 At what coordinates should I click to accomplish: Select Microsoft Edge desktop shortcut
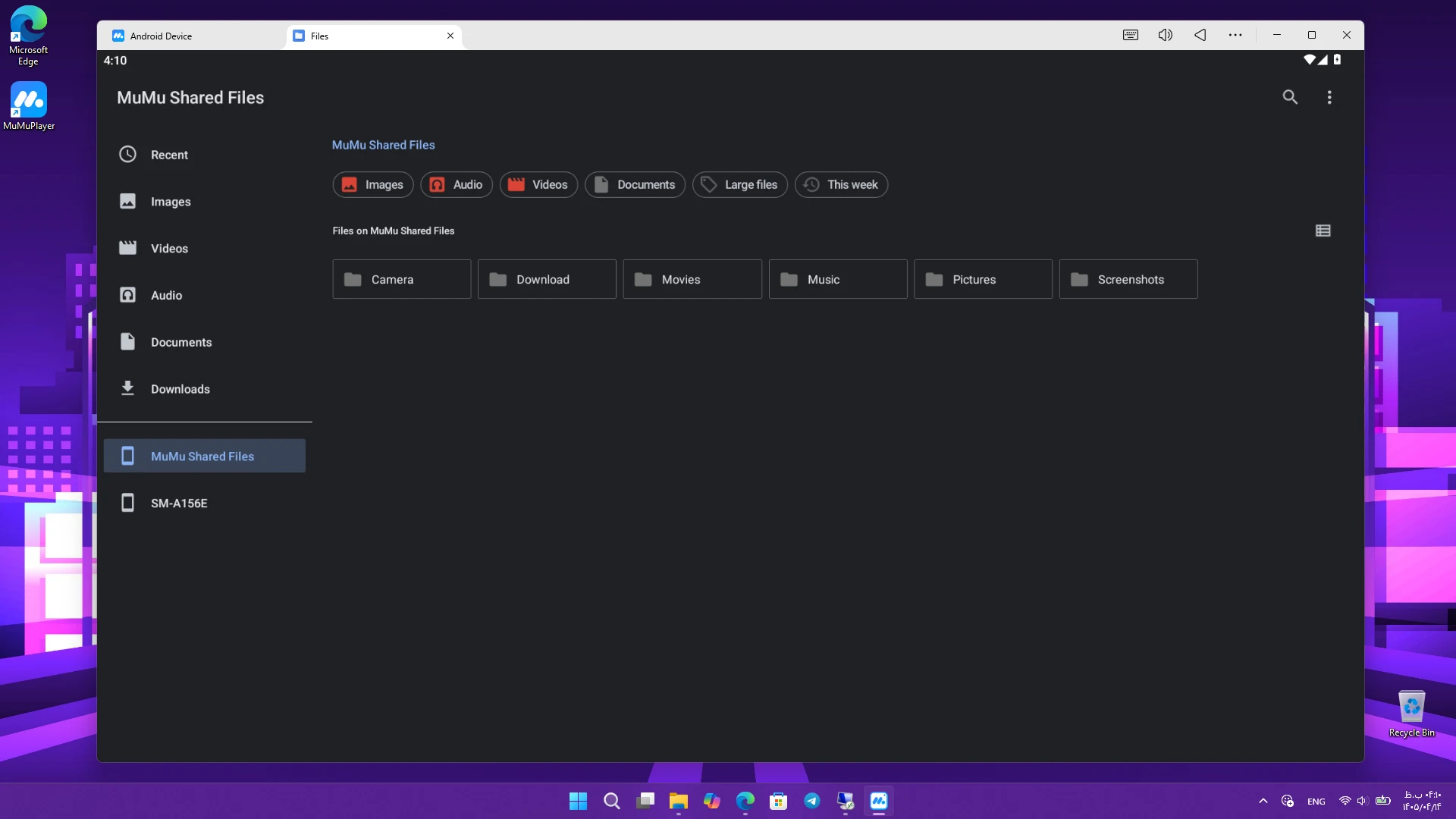point(29,36)
